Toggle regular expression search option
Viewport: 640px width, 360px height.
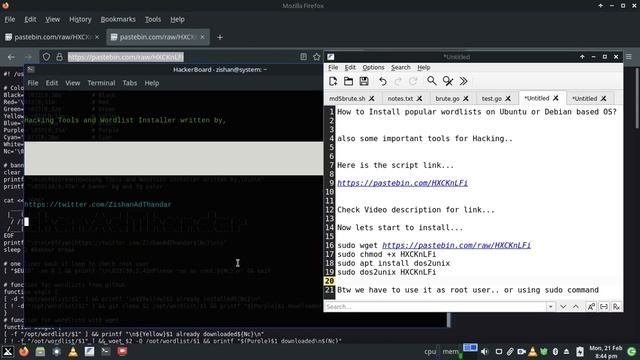tap(617, 307)
